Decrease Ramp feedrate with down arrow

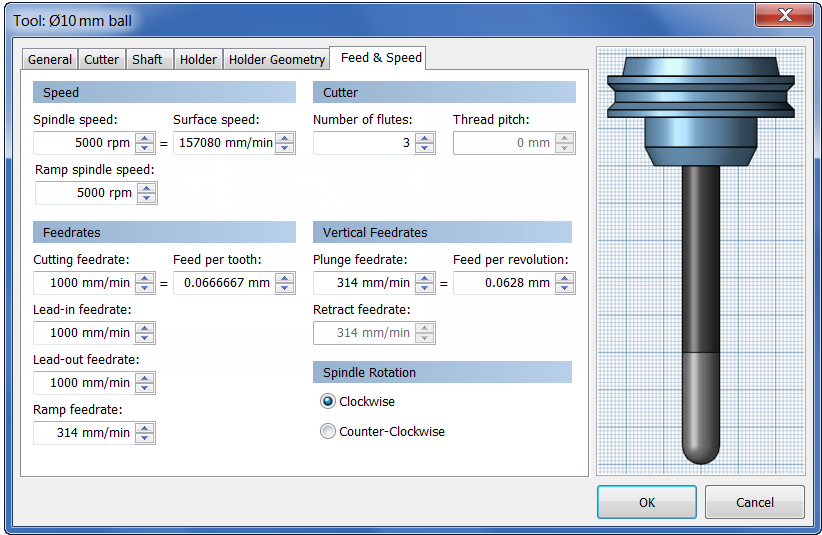click(x=145, y=438)
